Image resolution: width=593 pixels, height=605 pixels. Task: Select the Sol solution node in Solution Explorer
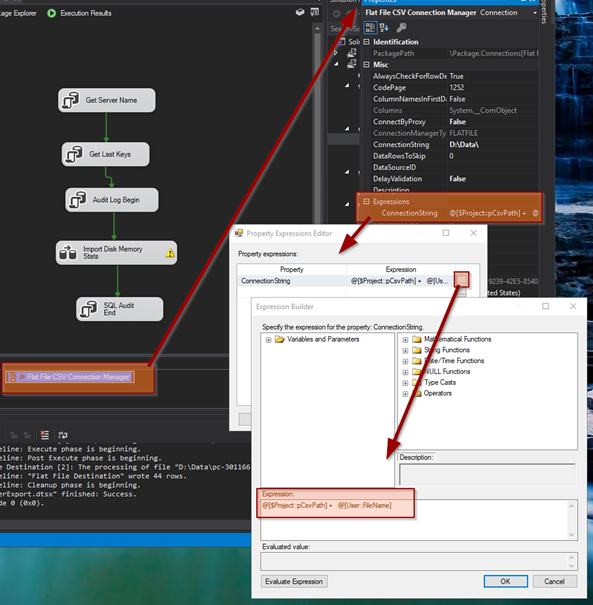[x=350, y=42]
